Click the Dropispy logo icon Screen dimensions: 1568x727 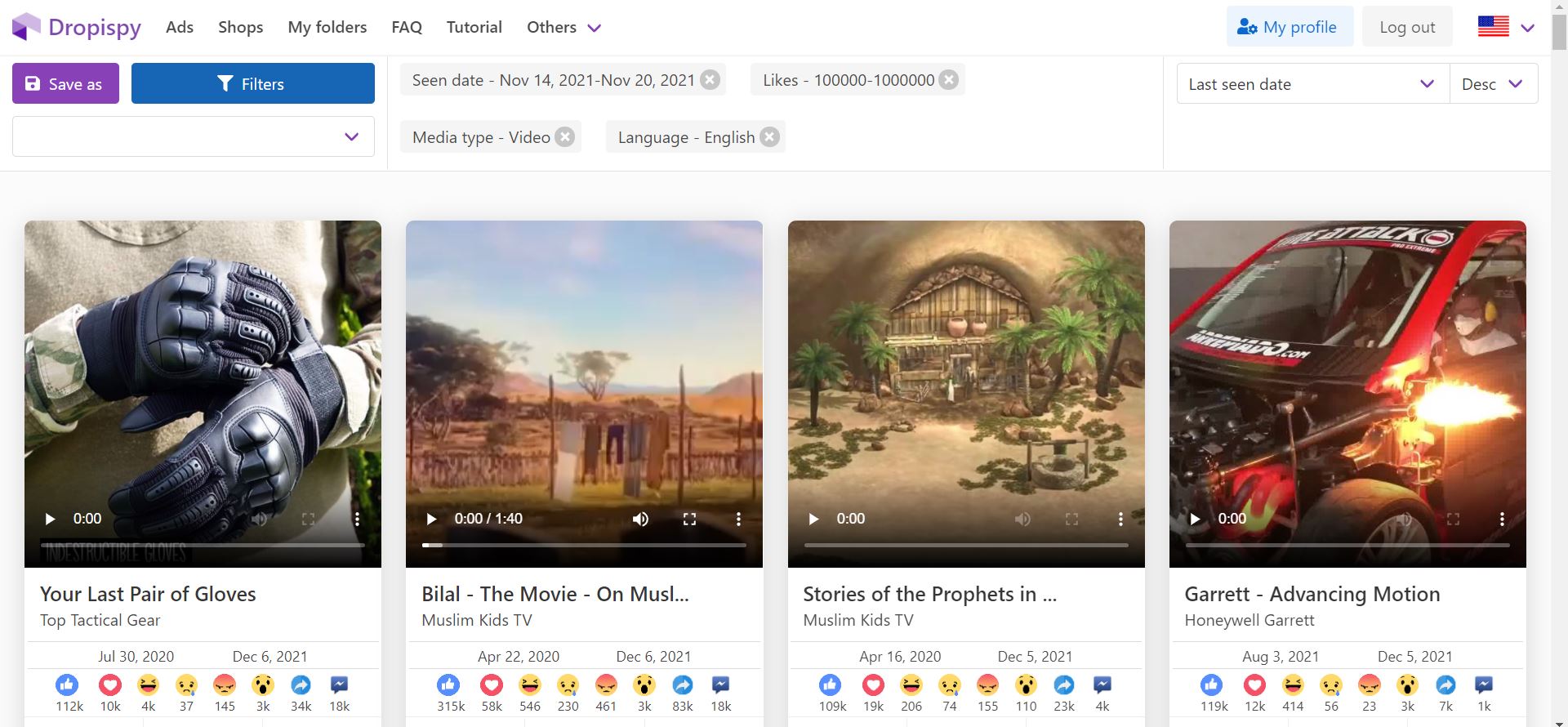tap(26, 27)
